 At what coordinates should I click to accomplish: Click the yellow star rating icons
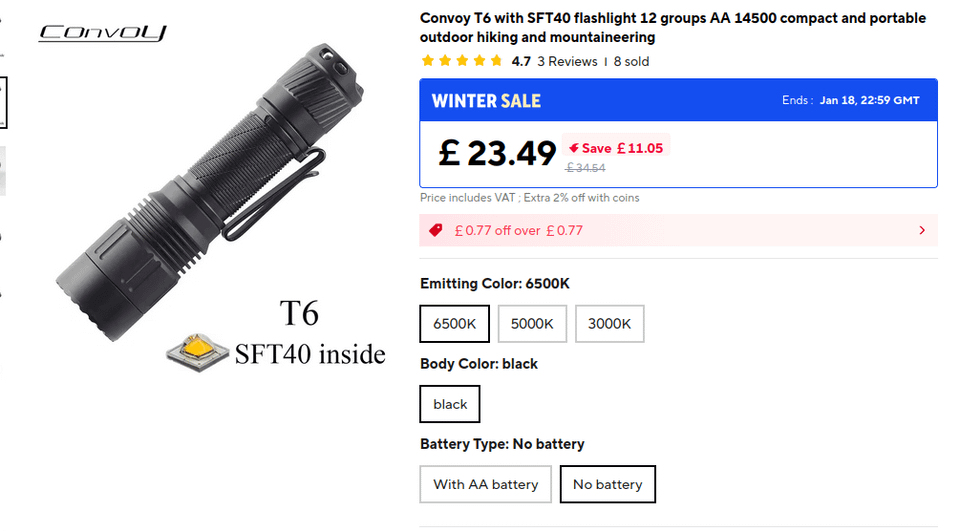pyautogui.click(x=462, y=61)
